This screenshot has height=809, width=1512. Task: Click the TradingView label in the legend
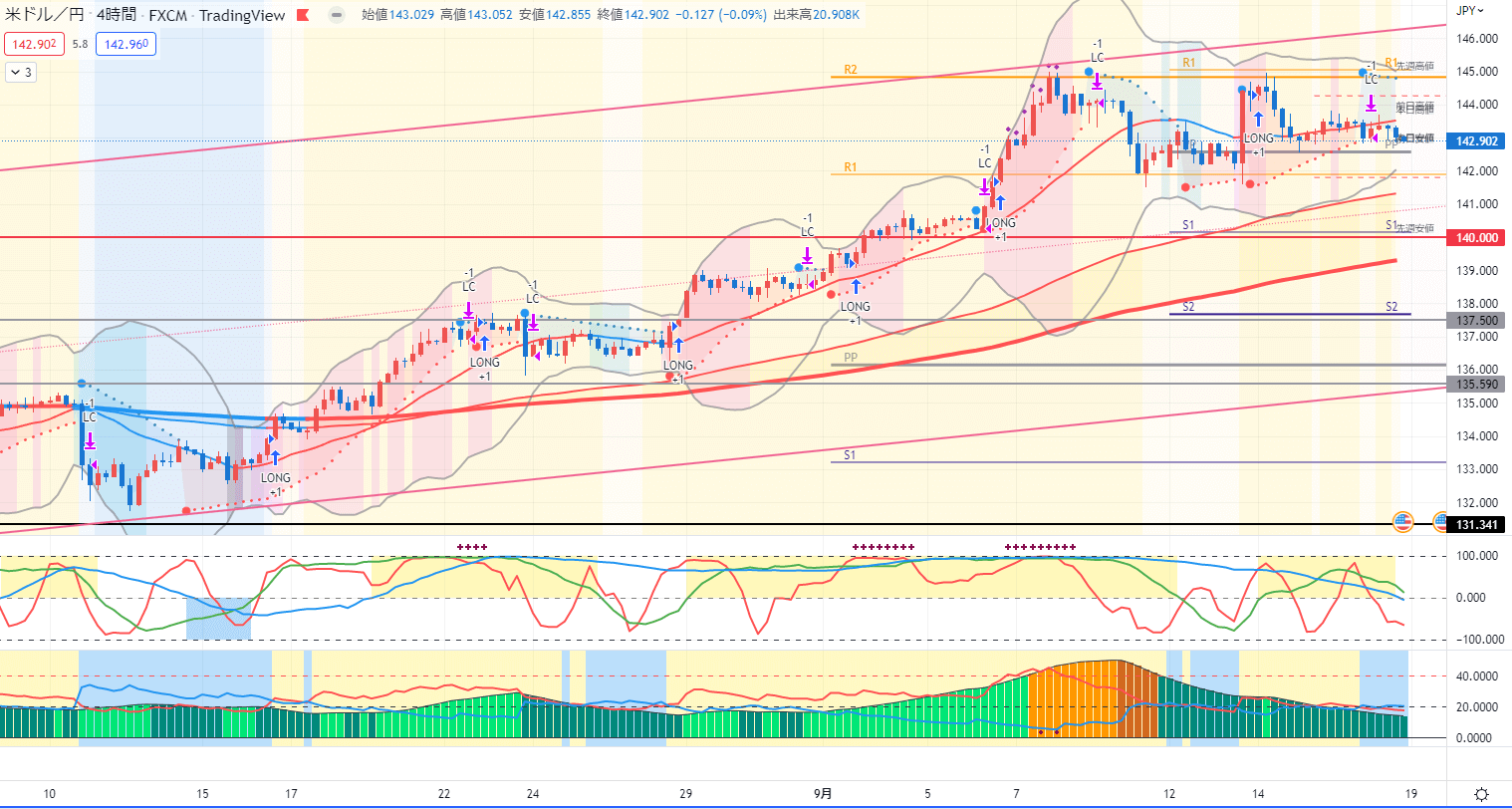point(242,15)
